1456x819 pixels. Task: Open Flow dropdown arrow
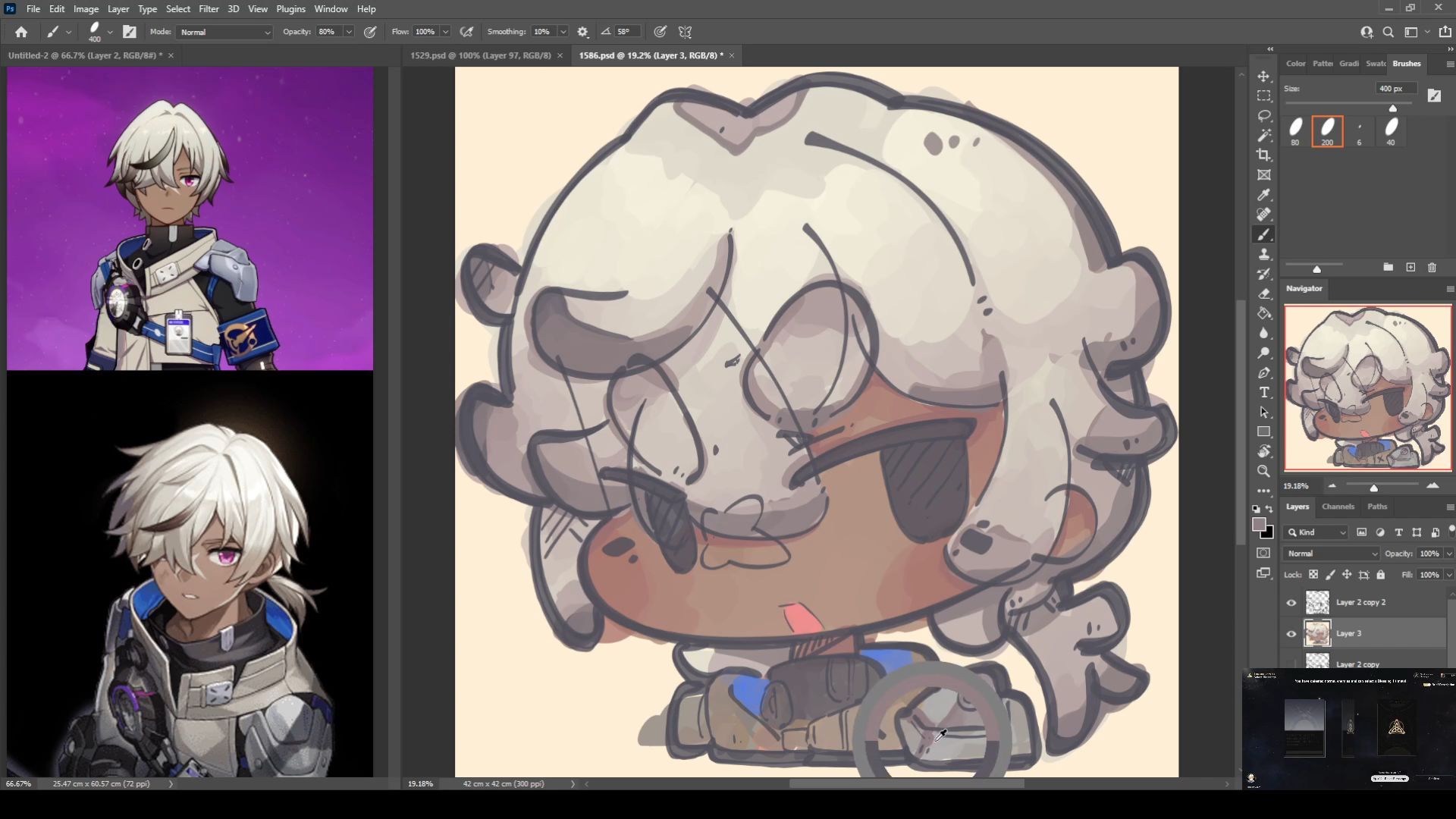coord(446,32)
